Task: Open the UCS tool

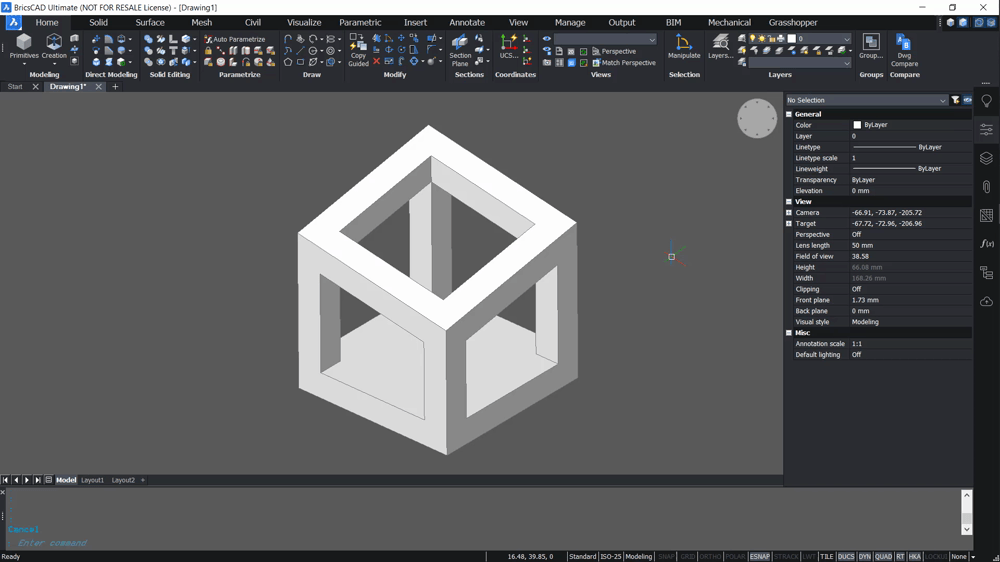Action: [x=508, y=47]
